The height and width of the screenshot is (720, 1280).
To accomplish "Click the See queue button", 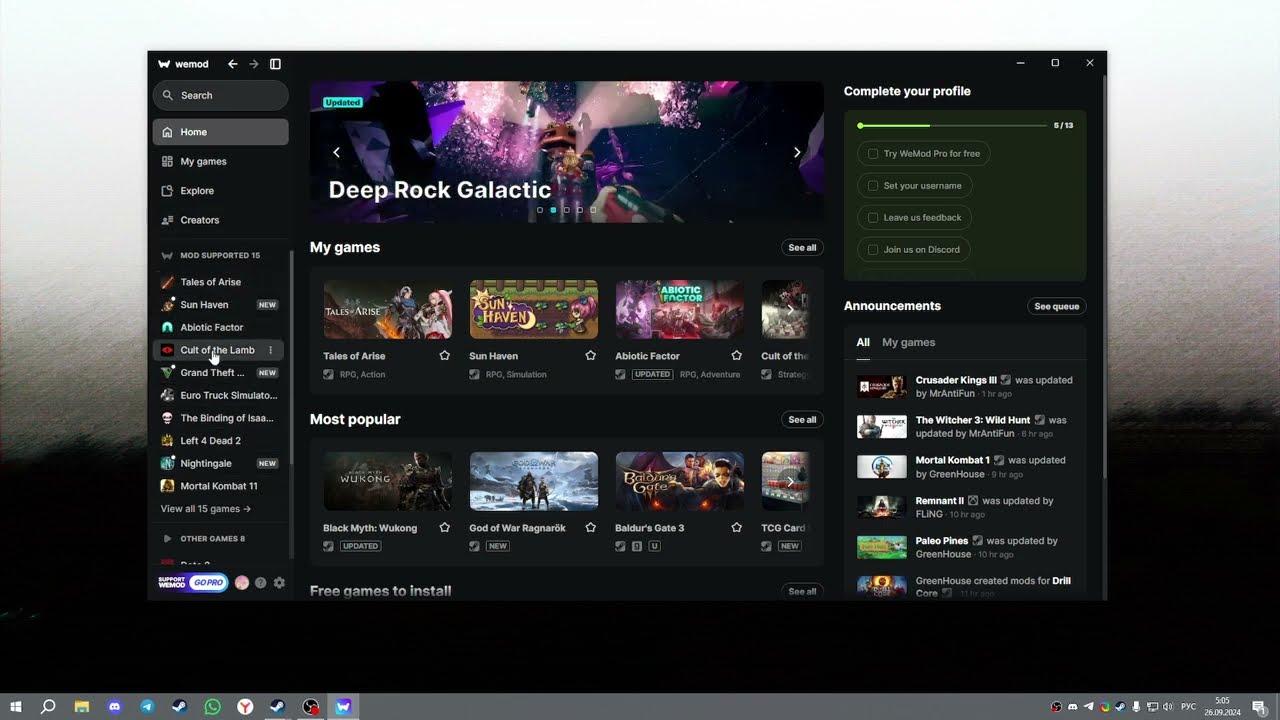I will (1057, 306).
